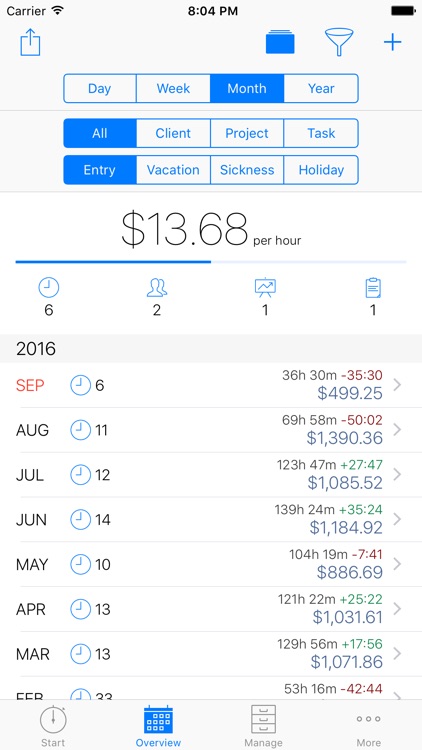Open AUG month details chevron
The height and width of the screenshot is (750, 422).
(x=397, y=430)
